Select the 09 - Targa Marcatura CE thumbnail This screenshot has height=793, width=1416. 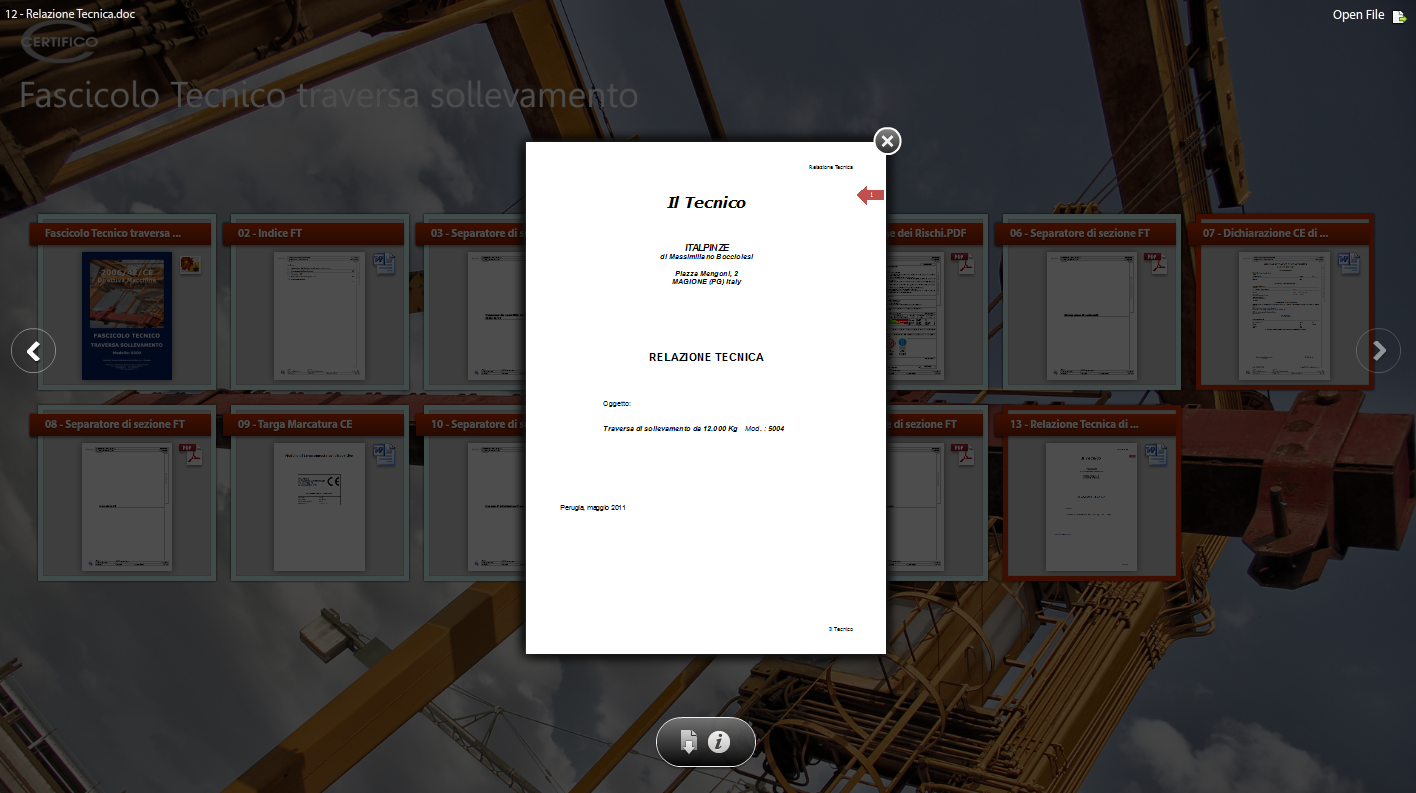(x=318, y=507)
